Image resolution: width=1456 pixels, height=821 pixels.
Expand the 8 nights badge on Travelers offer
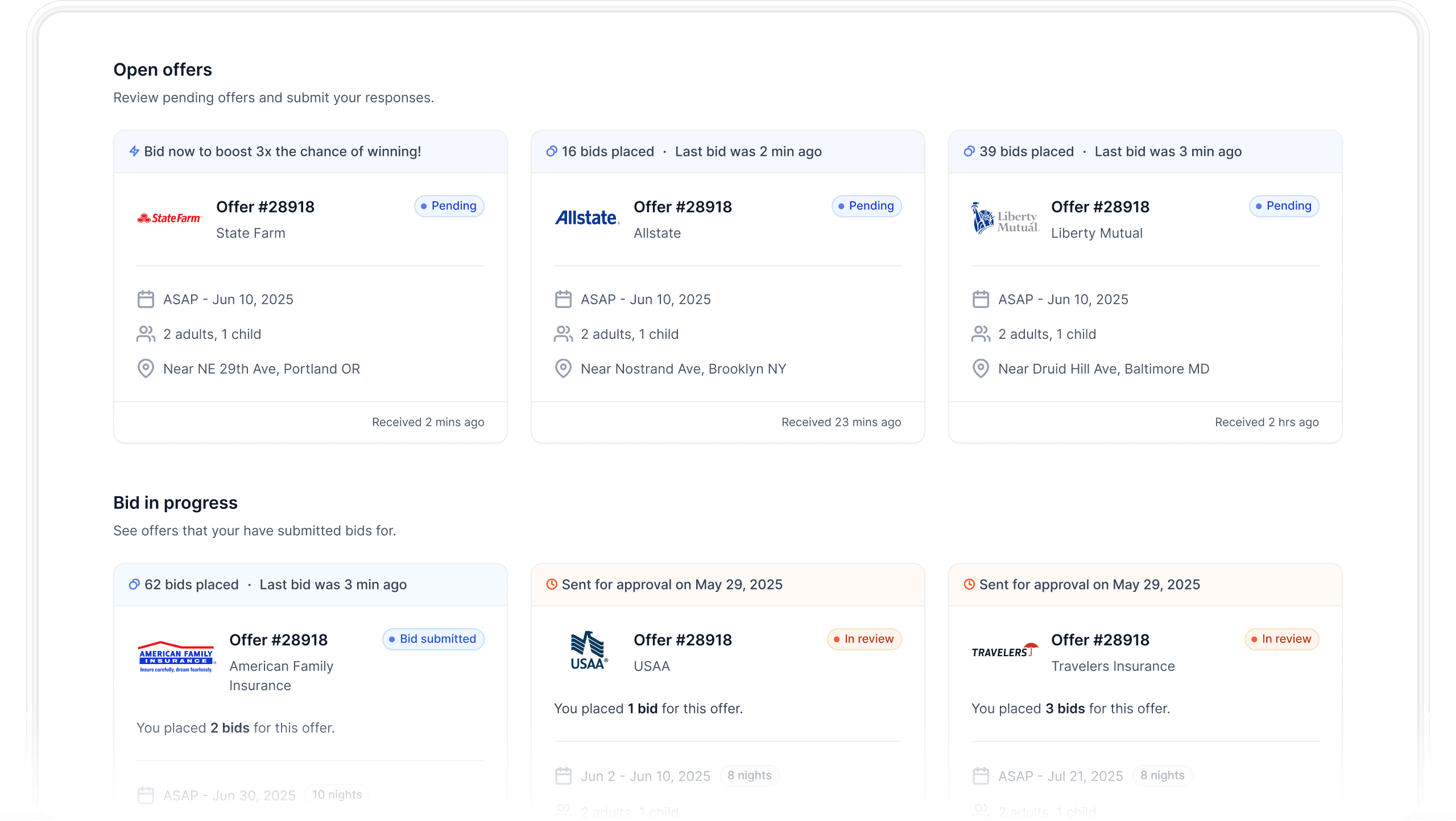coord(1162,775)
